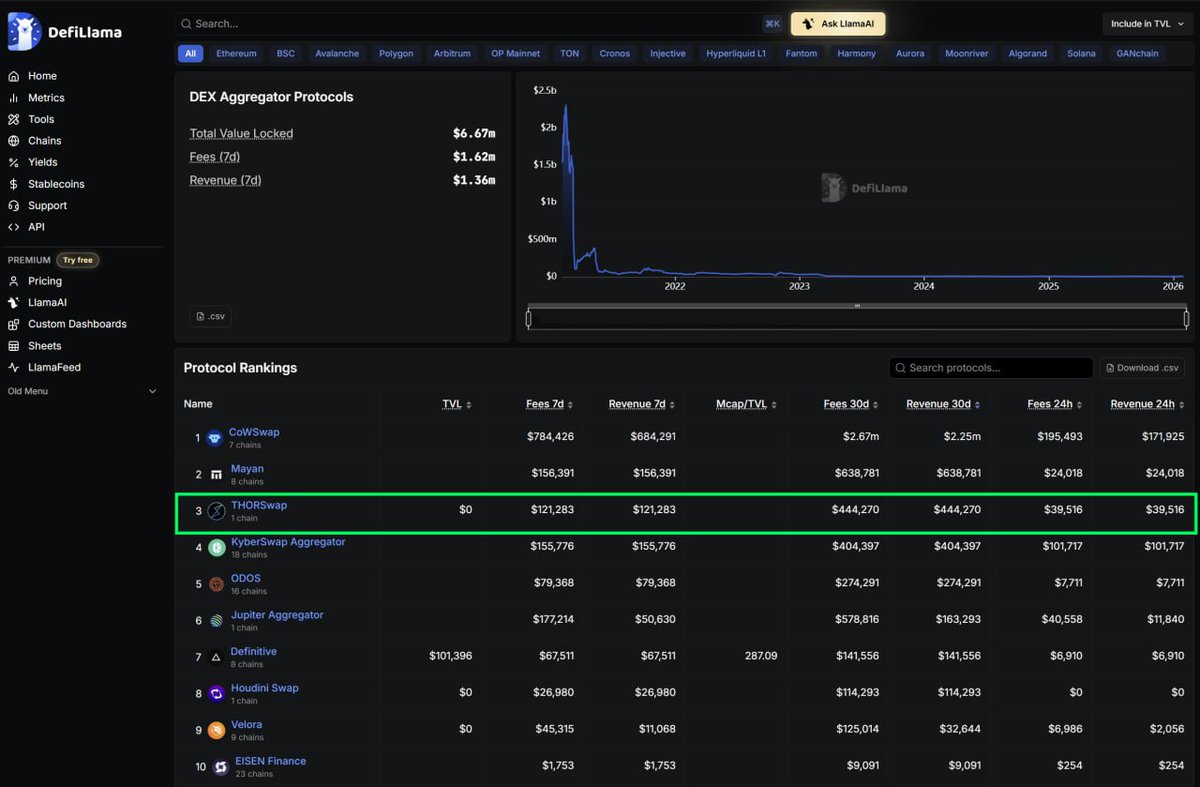Download the .csv under protocol stats
Screen dimensions: 1200x787
pos(210,316)
